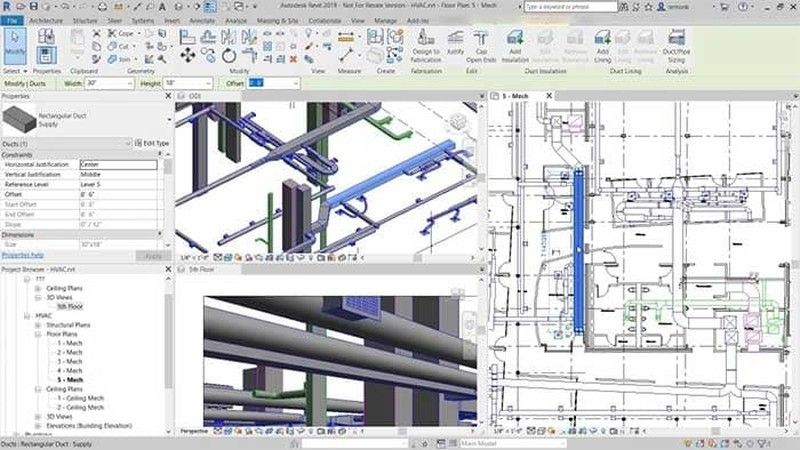The image size is (800, 450).
Task: Open the Massing & Site ribbon tab
Action: pyautogui.click(x=277, y=21)
